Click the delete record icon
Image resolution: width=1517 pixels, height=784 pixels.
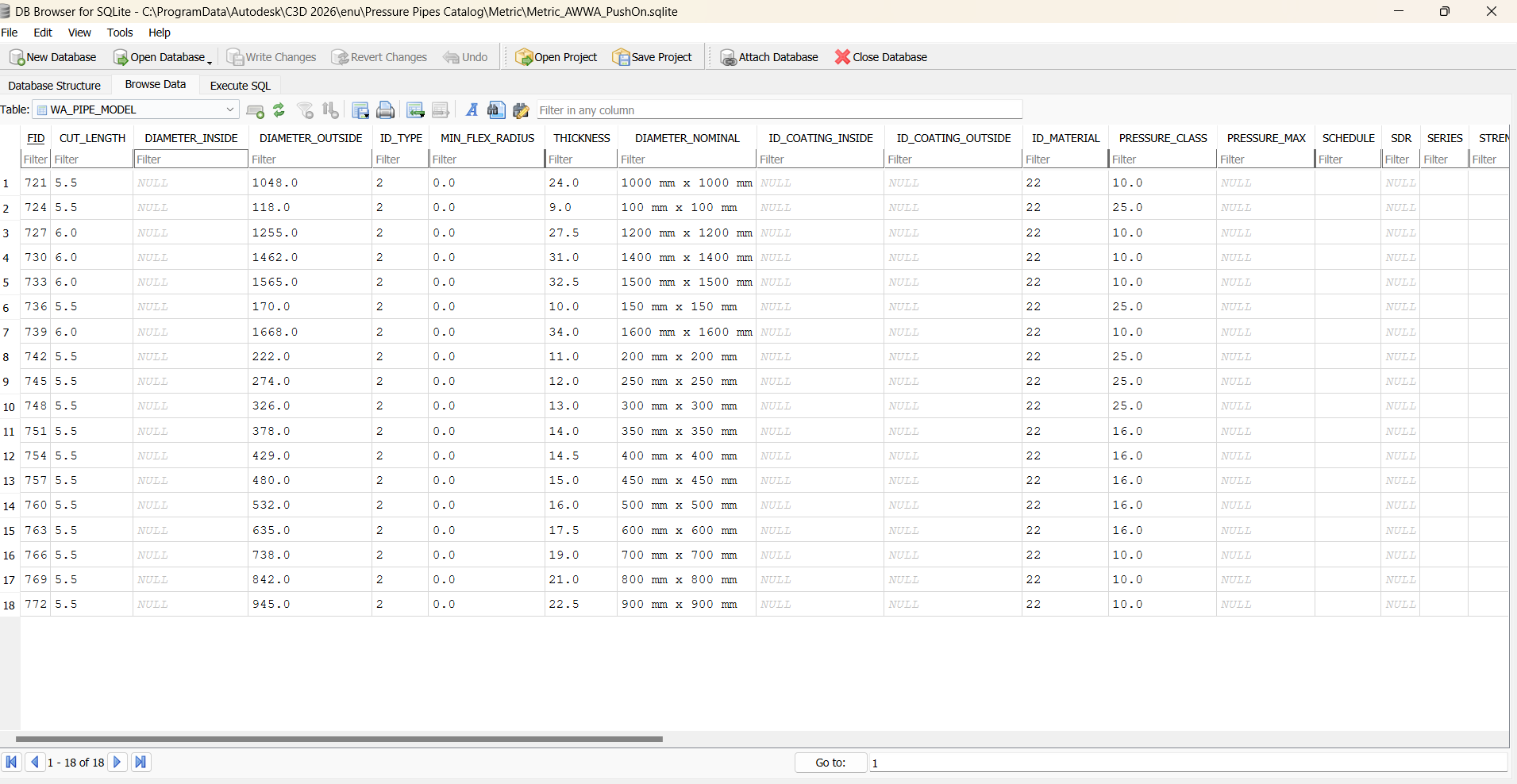[x=441, y=110]
